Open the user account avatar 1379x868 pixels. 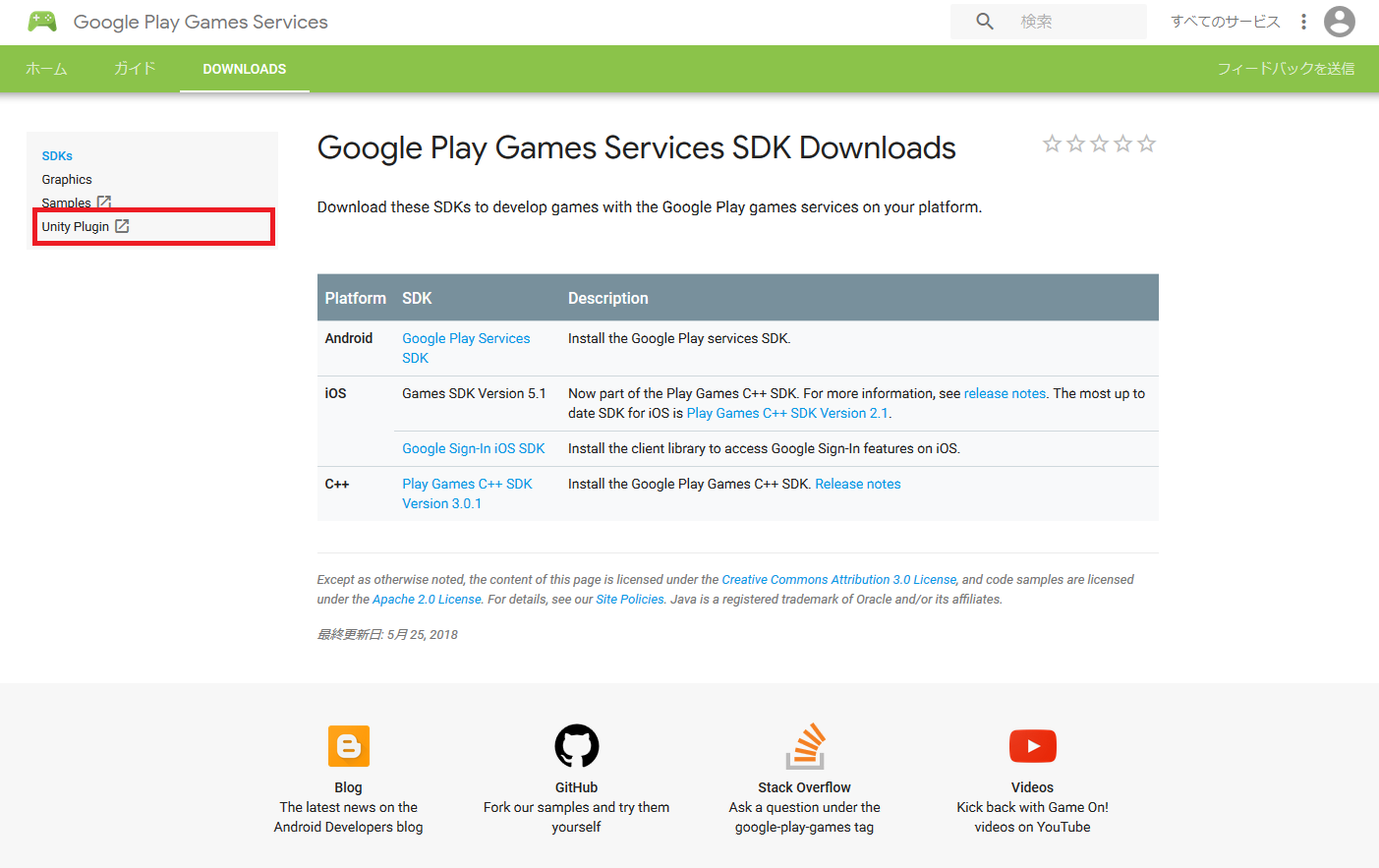click(x=1340, y=22)
